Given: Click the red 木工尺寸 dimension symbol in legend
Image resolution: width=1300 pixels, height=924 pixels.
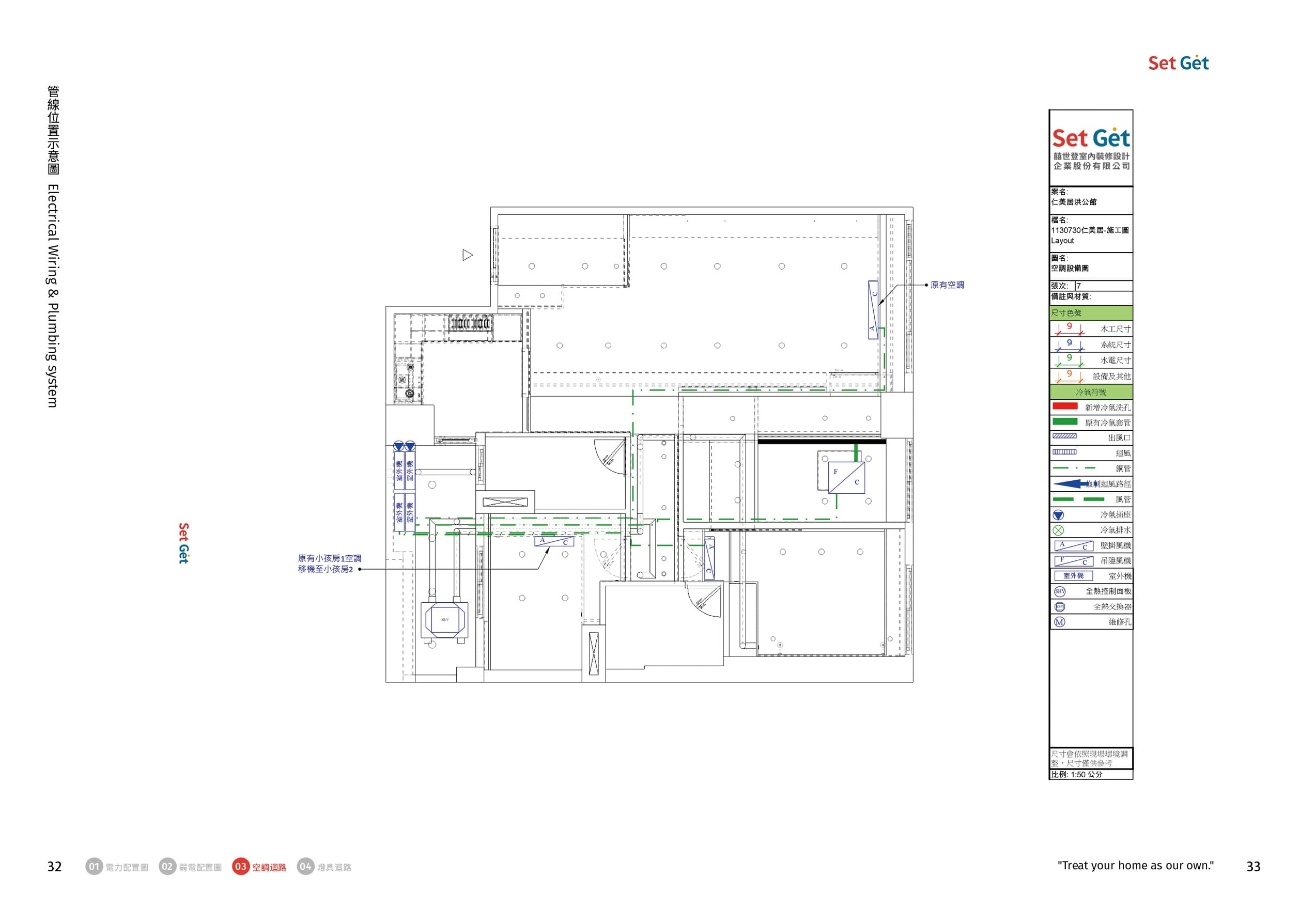Looking at the screenshot, I should 1070,328.
